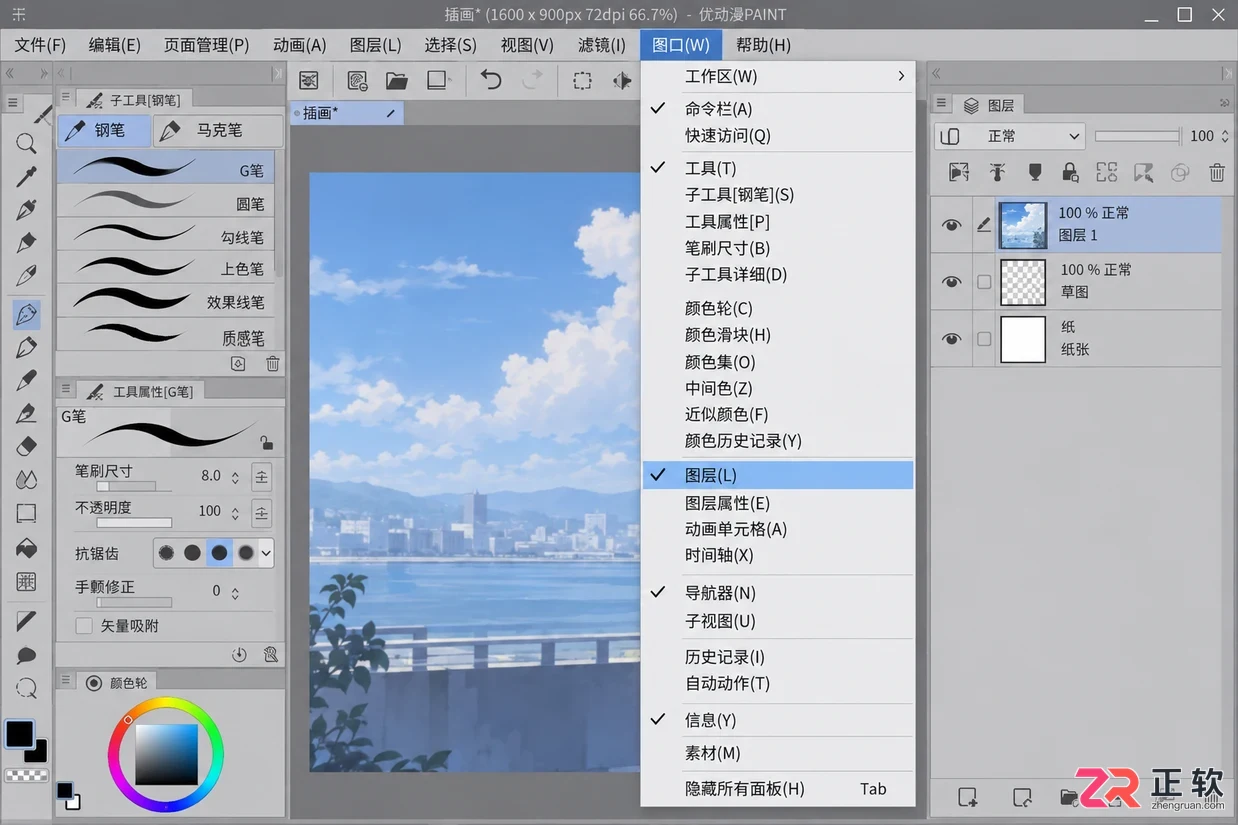Open the 滤镜(I) menu
Image resolution: width=1238 pixels, height=825 pixels.
602,45
